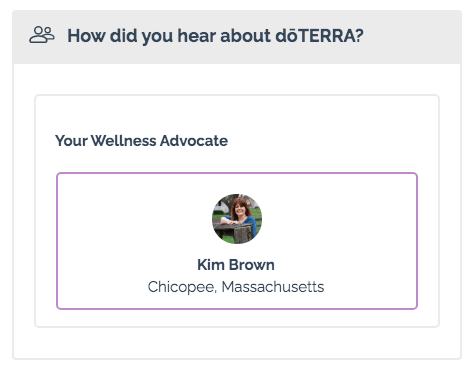Click the question mark ending the heading
Screen dimensions: 472x372
[360, 35]
